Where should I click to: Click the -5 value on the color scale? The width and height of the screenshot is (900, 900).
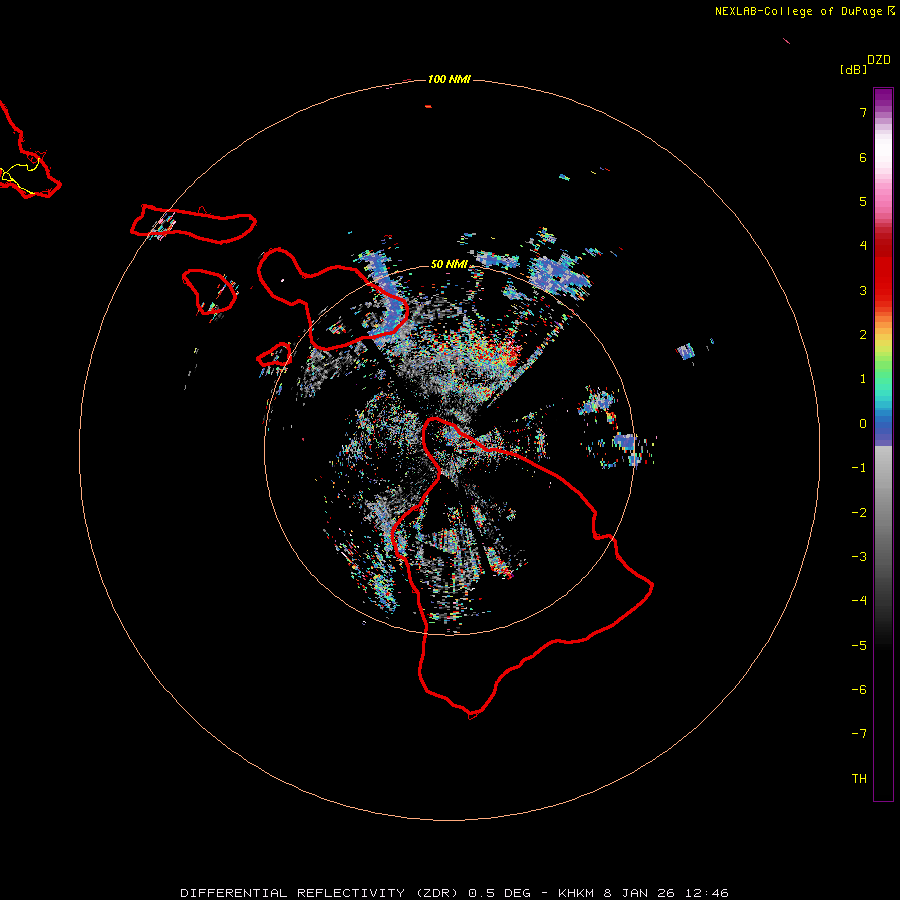pyautogui.click(x=859, y=646)
